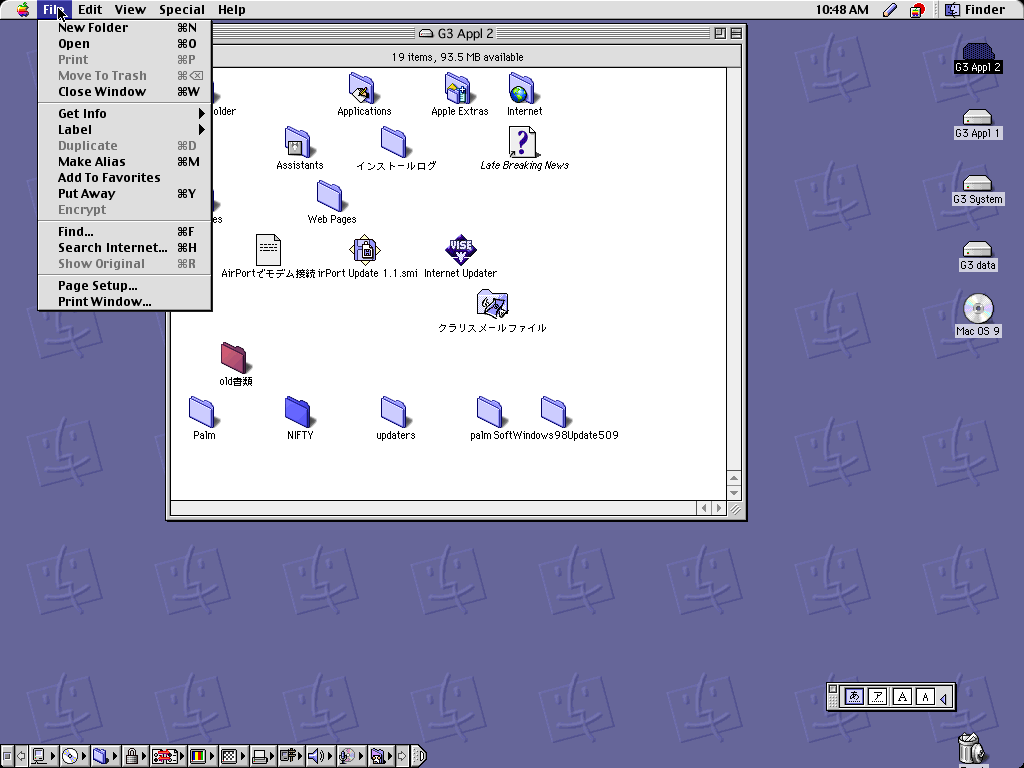This screenshot has height=768, width=1024.
Task: Choose Find… in the File menu
Action: [125, 231]
